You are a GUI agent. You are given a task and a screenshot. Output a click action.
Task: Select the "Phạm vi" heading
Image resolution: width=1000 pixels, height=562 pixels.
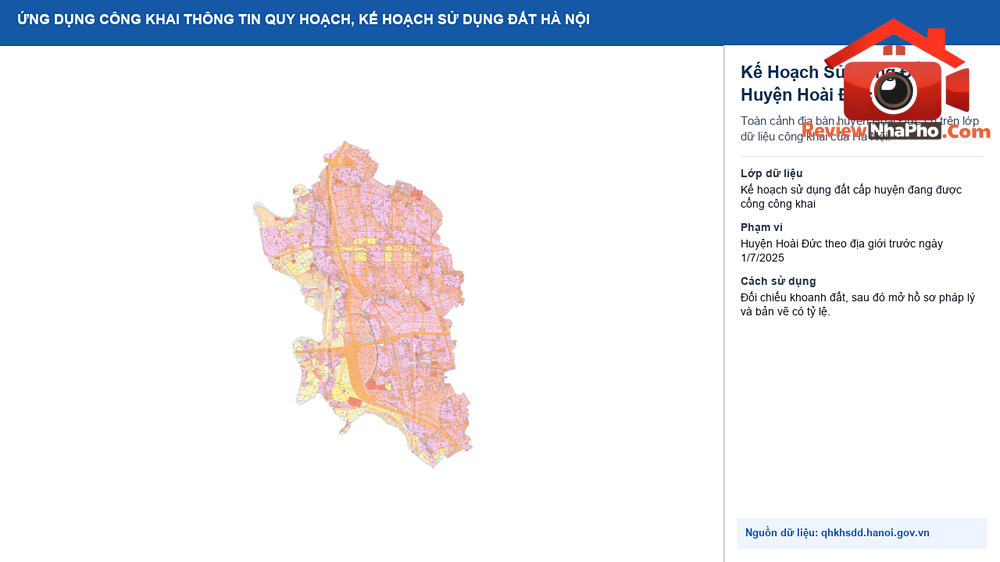tap(761, 227)
